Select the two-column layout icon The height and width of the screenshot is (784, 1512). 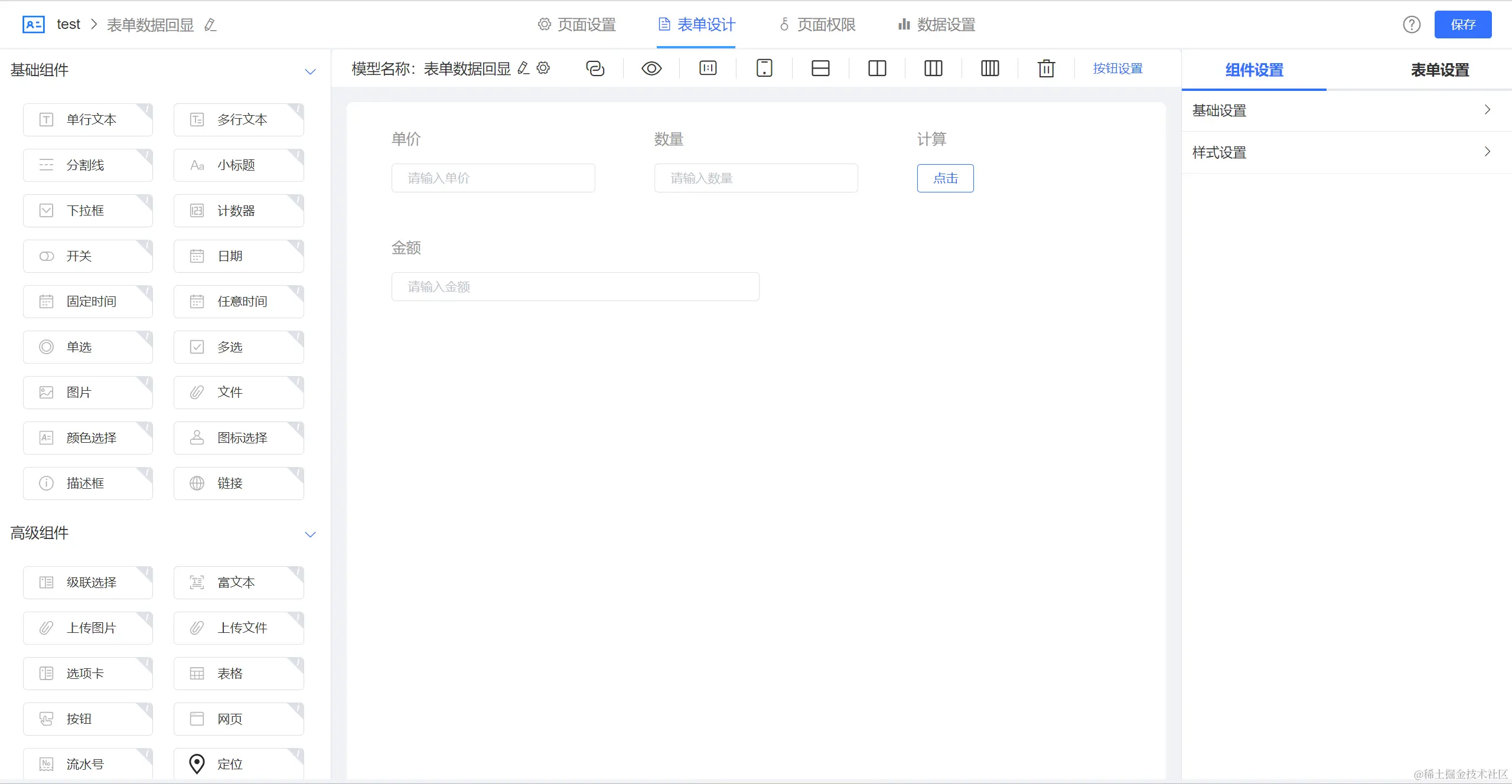tap(877, 68)
